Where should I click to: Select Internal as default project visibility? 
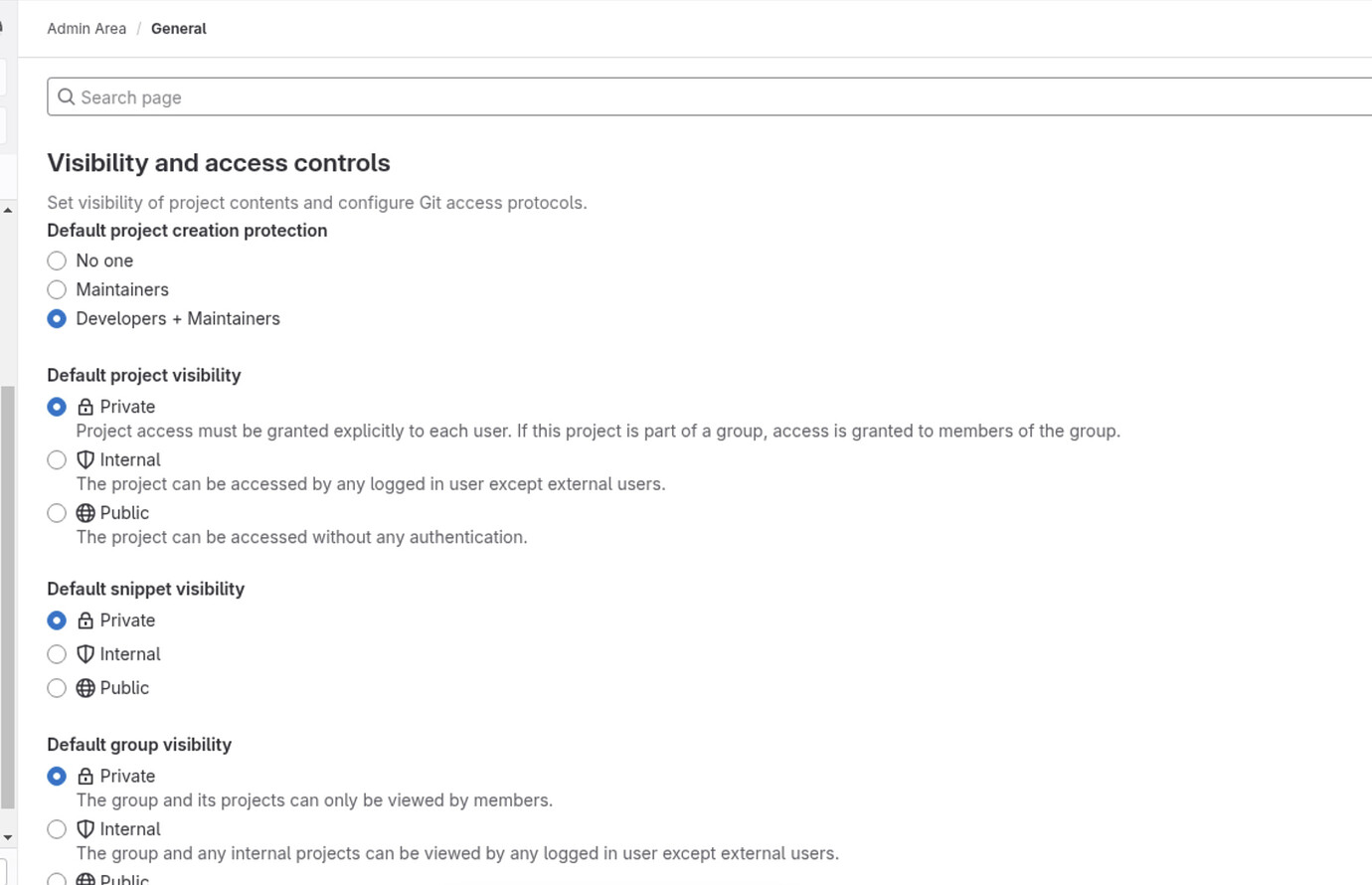coord(57,459)
